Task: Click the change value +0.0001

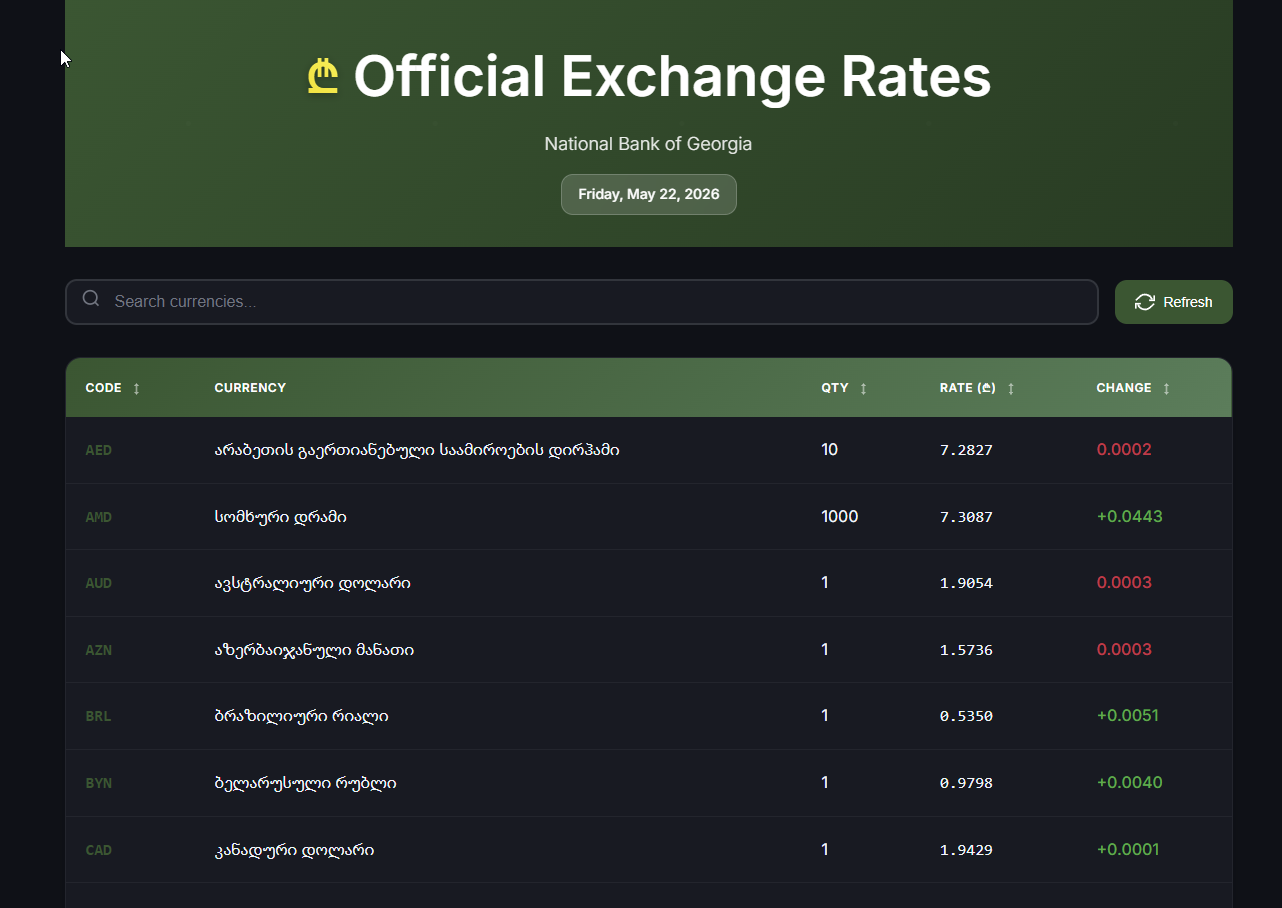Action: [1128, 850]
